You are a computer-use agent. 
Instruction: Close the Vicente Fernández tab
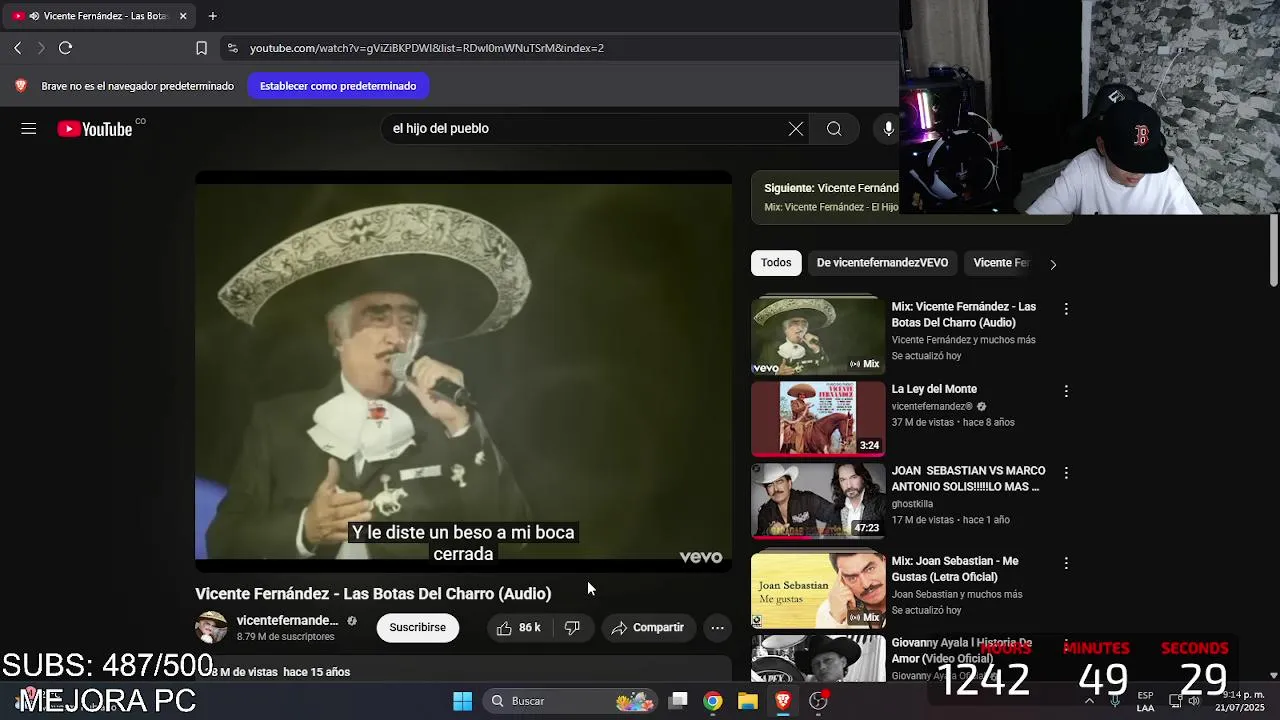183,16
